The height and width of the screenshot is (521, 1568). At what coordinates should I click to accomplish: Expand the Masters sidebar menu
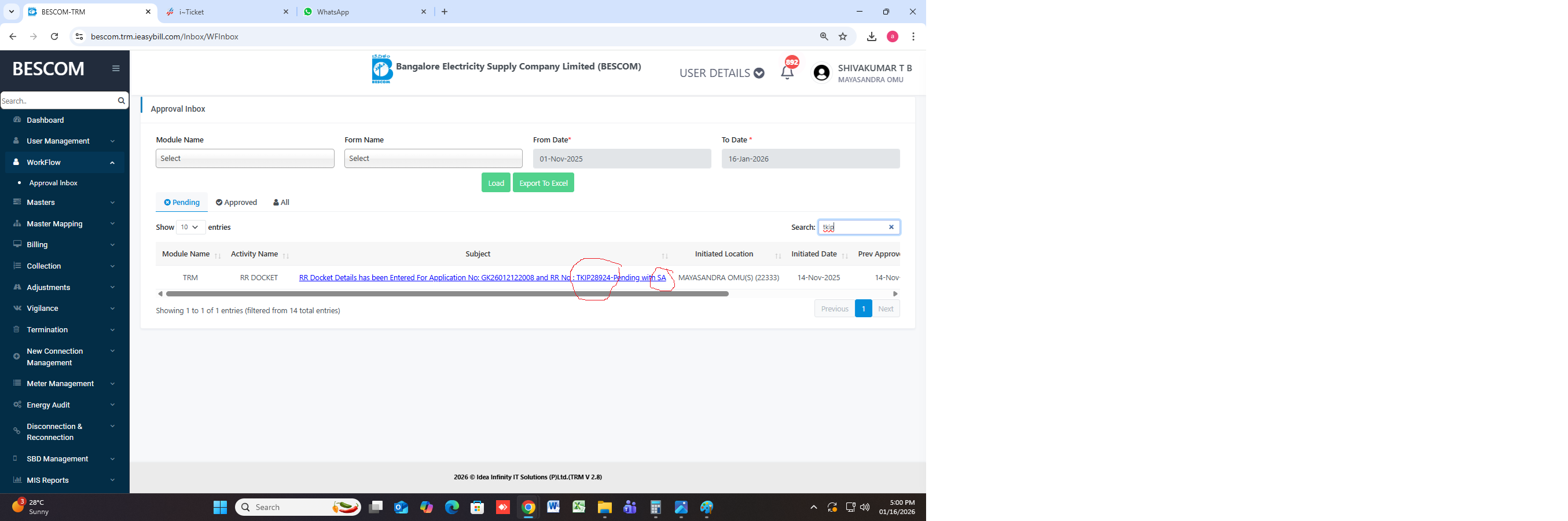(x=64, y=203)
